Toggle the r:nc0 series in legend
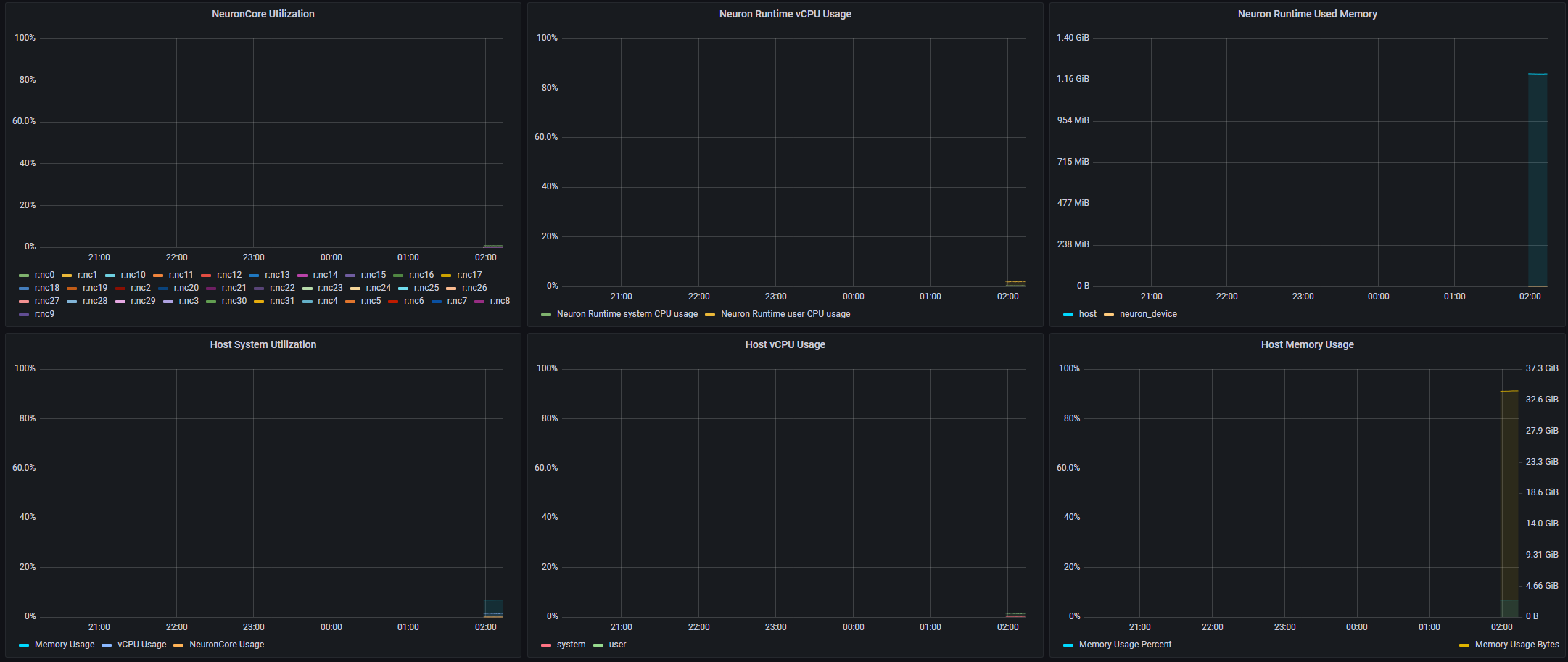This screenshot has width=1568, height=662. tap(44, 275)
